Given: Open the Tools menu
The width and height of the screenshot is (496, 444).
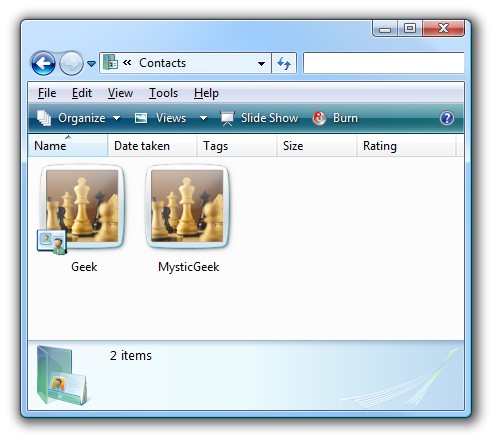Looking at the screenshot, I should pyautogui.click(x=163, y=93).
